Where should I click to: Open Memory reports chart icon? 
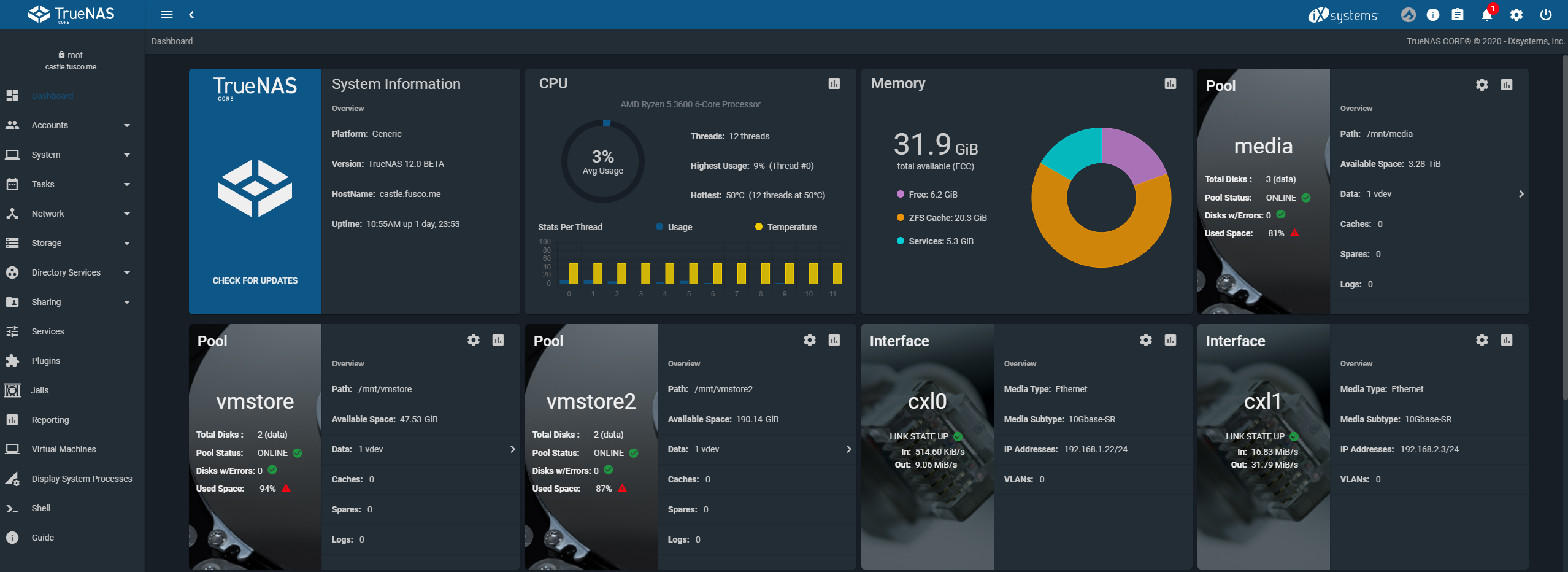1170,83
